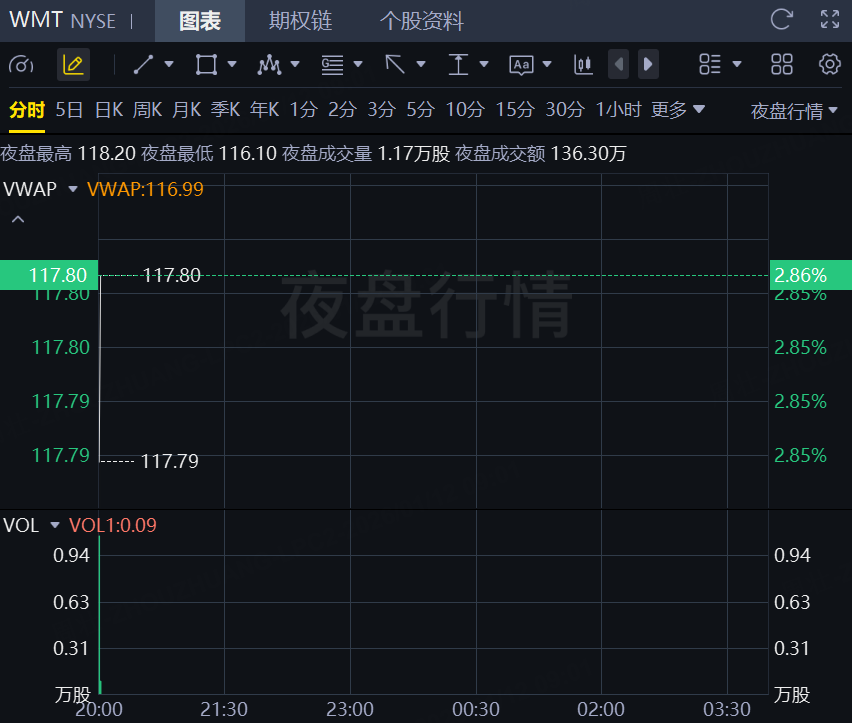
Task: Expand the arrow tool options dropdown
Action: pos(421,64)
